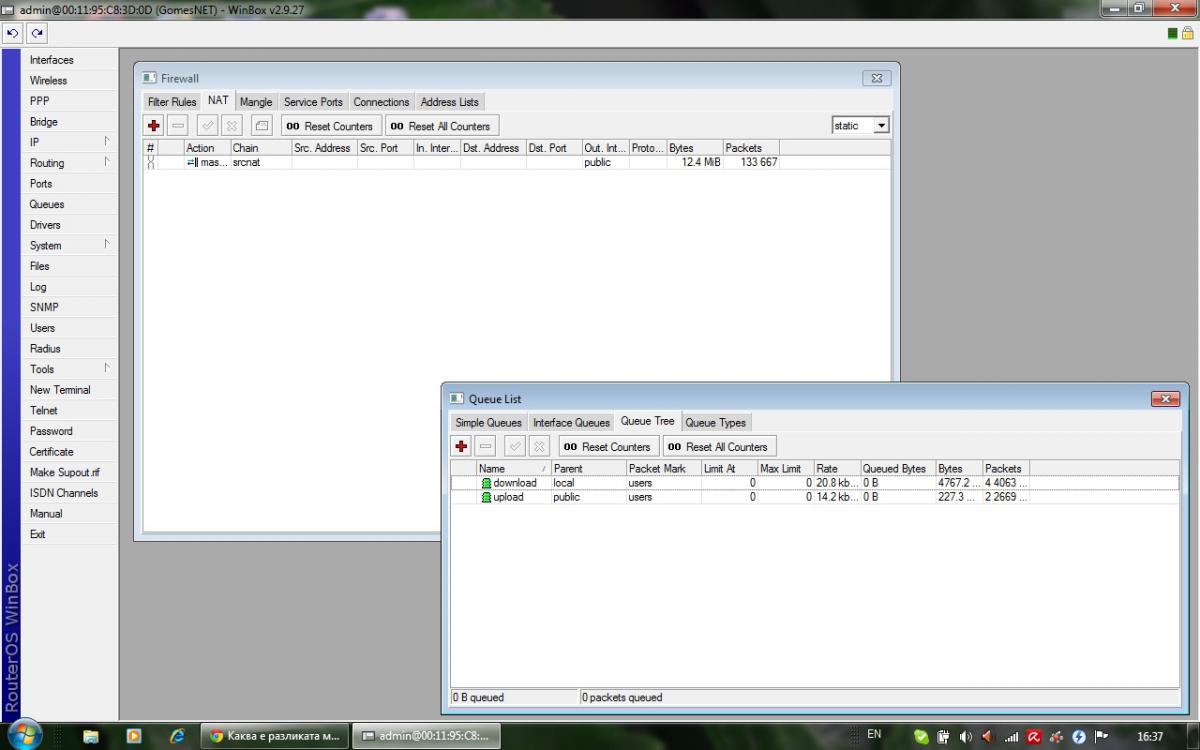Click the masquerade action icon in NAT row
This screenshot has height=750, width=1200.
point(192,162)
